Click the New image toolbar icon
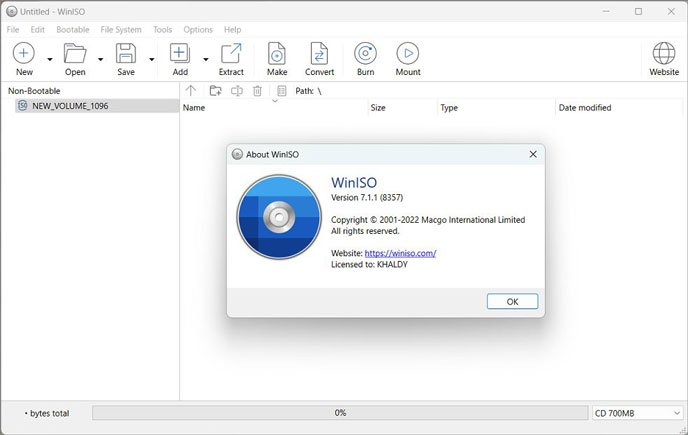 [24, 54]
